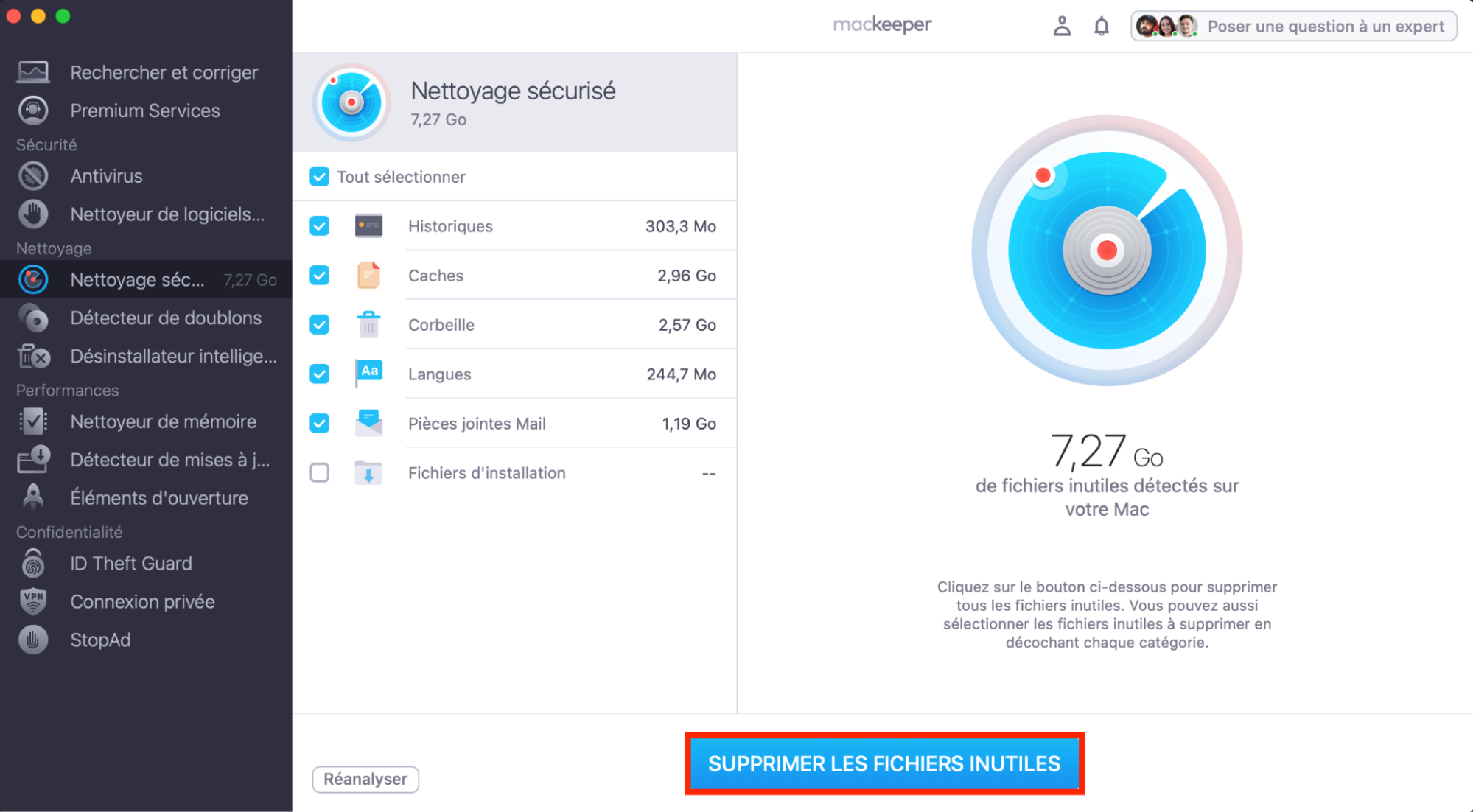
Task: Click the ID Theft Guard fingerprint icon
Action: [33, 564]
